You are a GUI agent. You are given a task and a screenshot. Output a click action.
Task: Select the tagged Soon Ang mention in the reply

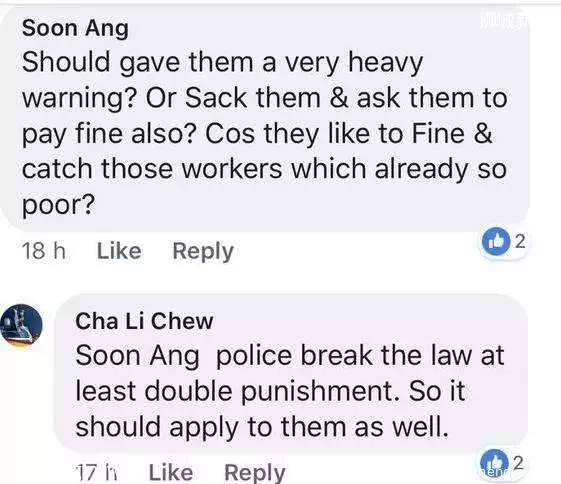pos(137,356)
